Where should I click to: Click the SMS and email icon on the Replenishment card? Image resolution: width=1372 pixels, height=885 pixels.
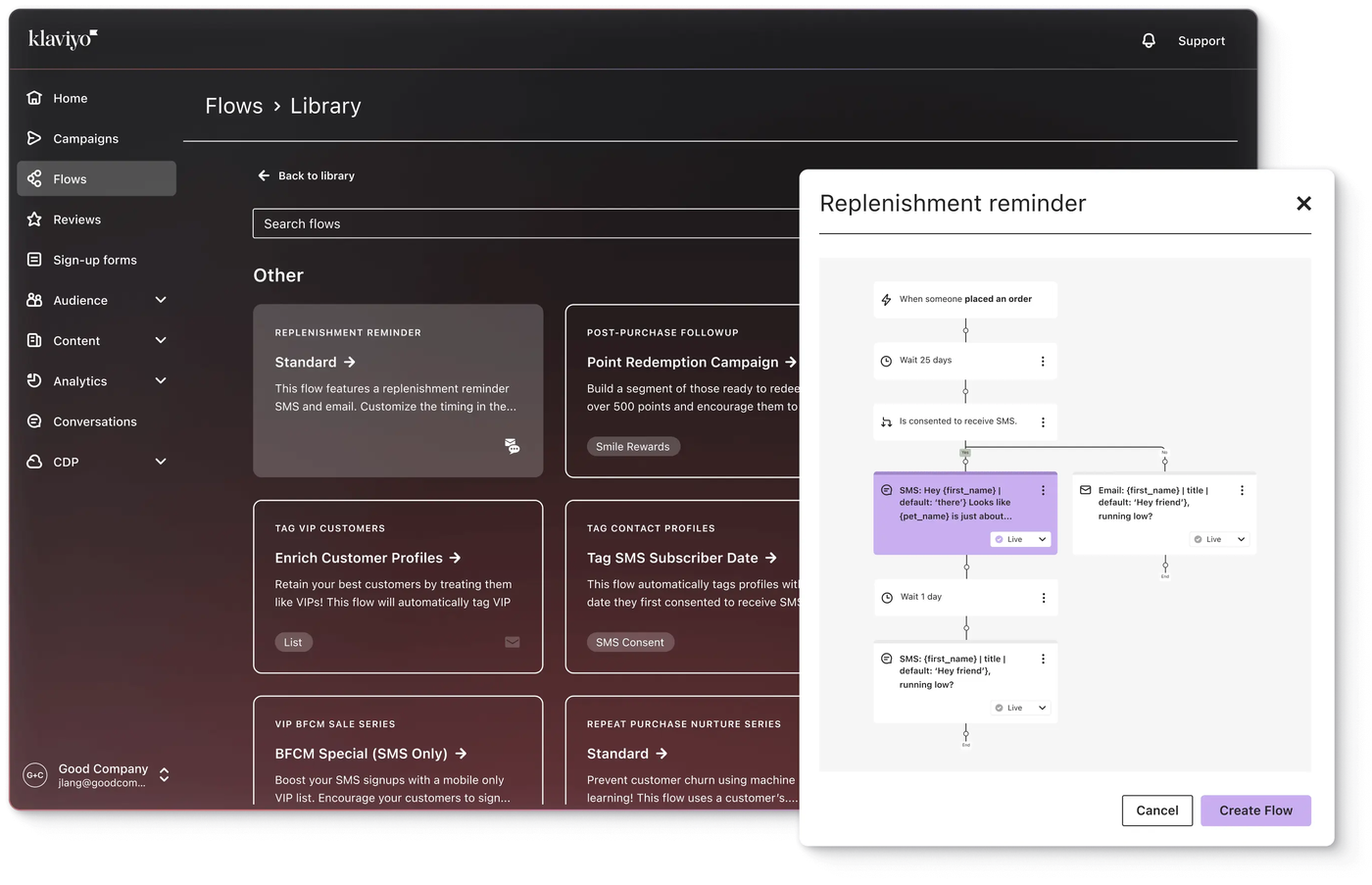click(x=512, y=446)
